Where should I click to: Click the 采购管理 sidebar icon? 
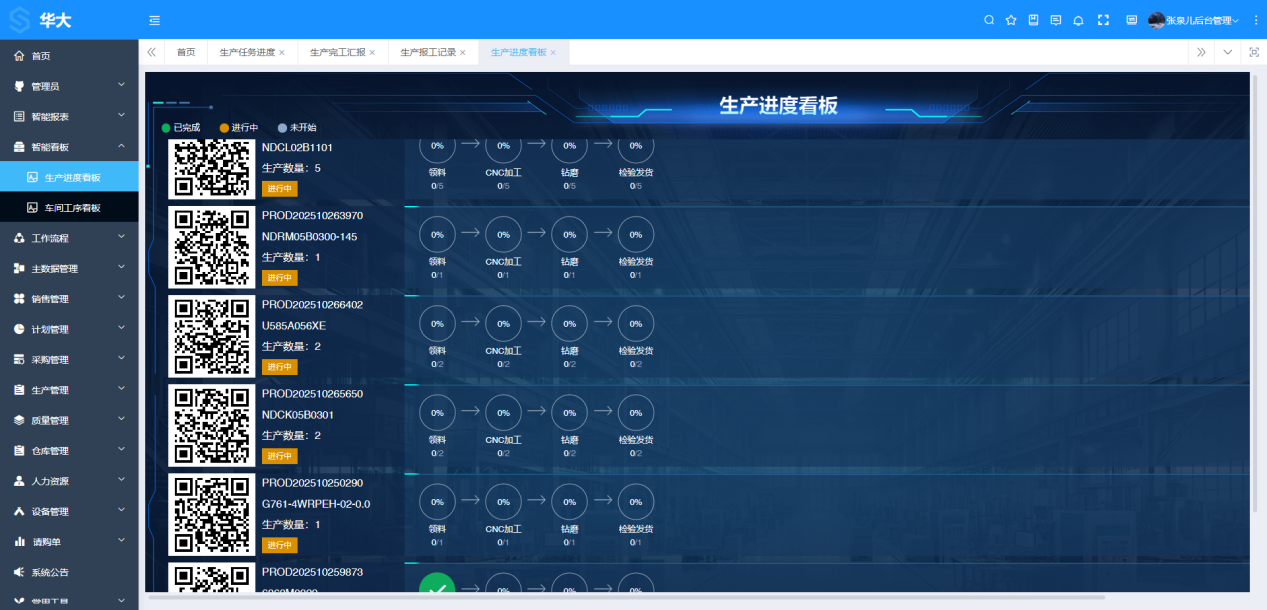coord(19,359)
